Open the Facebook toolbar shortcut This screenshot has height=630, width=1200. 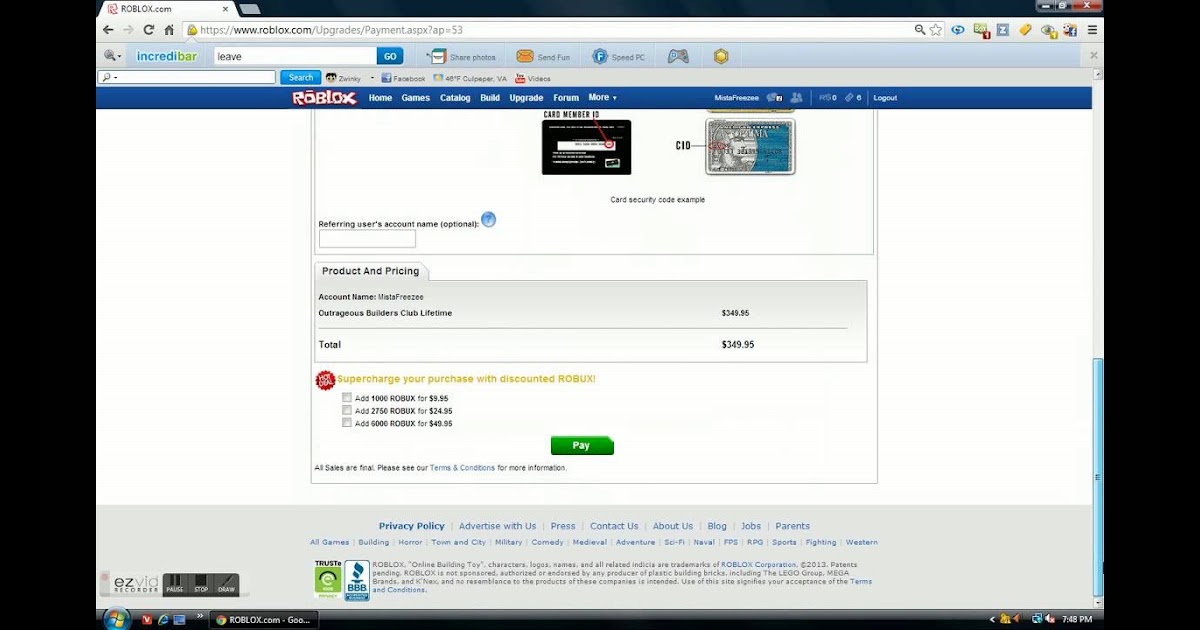click(402, 78)
